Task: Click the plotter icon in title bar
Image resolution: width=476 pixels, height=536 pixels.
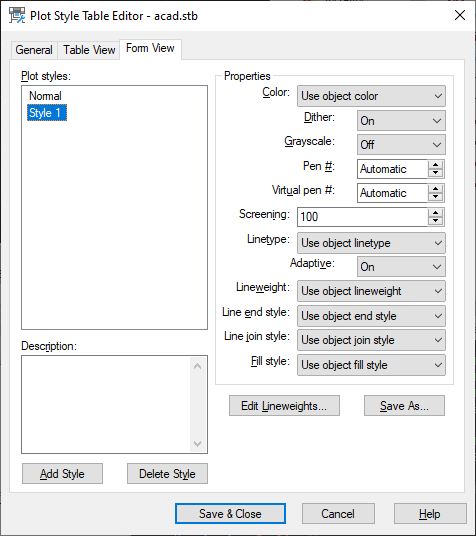Action: coord(16,15)
